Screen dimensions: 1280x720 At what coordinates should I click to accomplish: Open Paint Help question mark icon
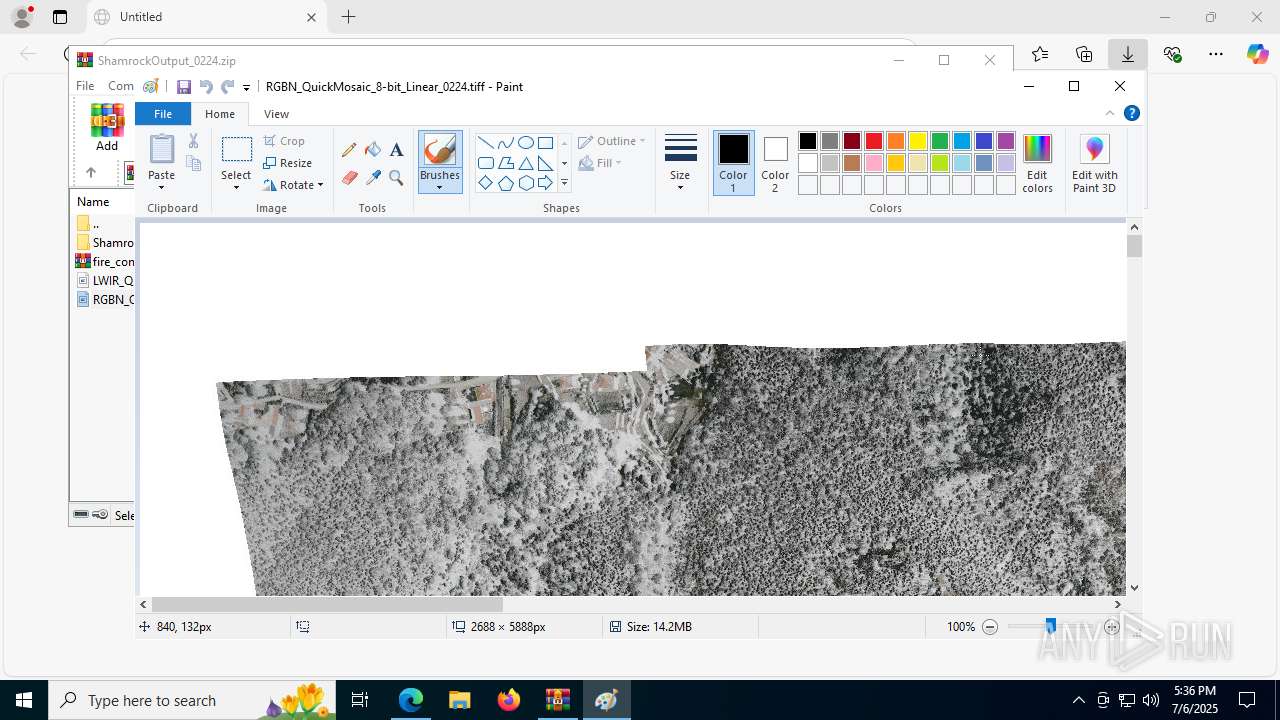point(1131,113)
